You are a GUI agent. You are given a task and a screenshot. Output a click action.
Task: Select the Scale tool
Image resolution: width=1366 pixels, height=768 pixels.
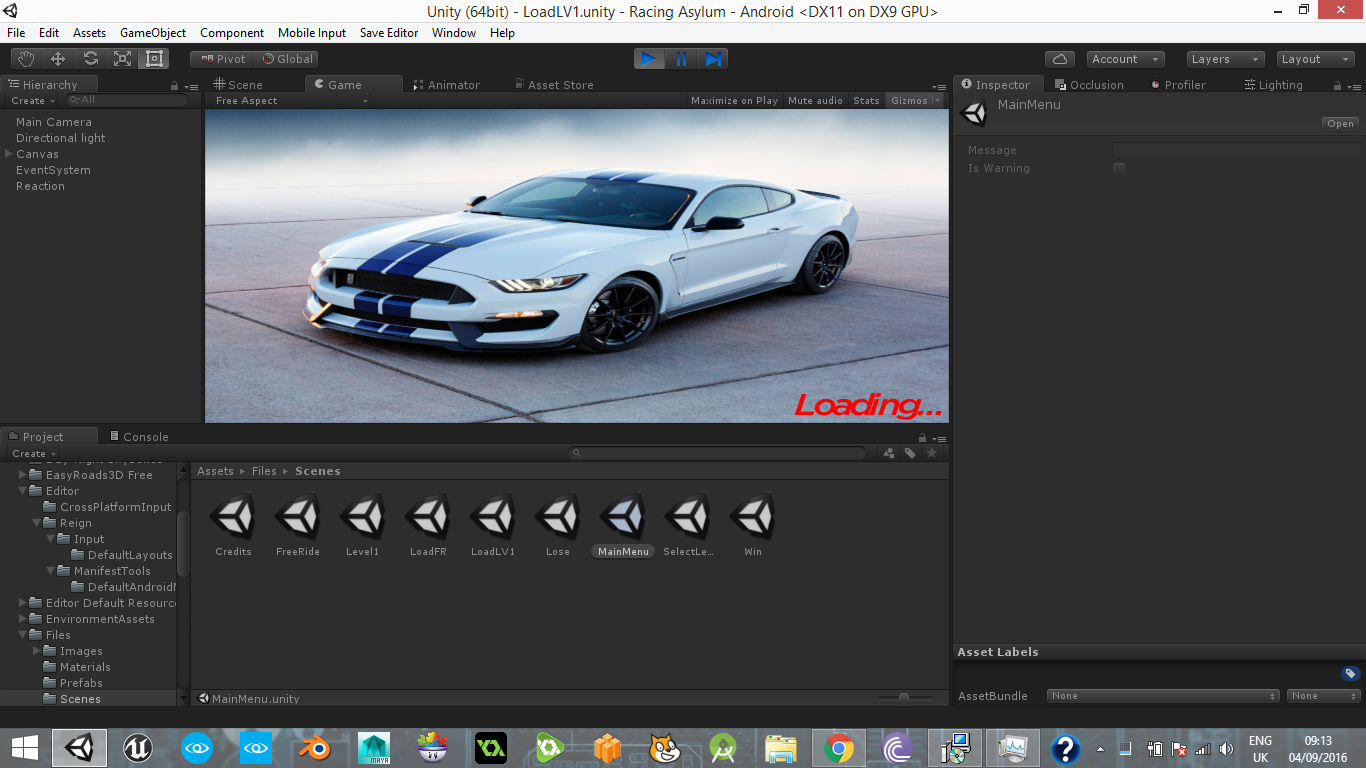122,59
